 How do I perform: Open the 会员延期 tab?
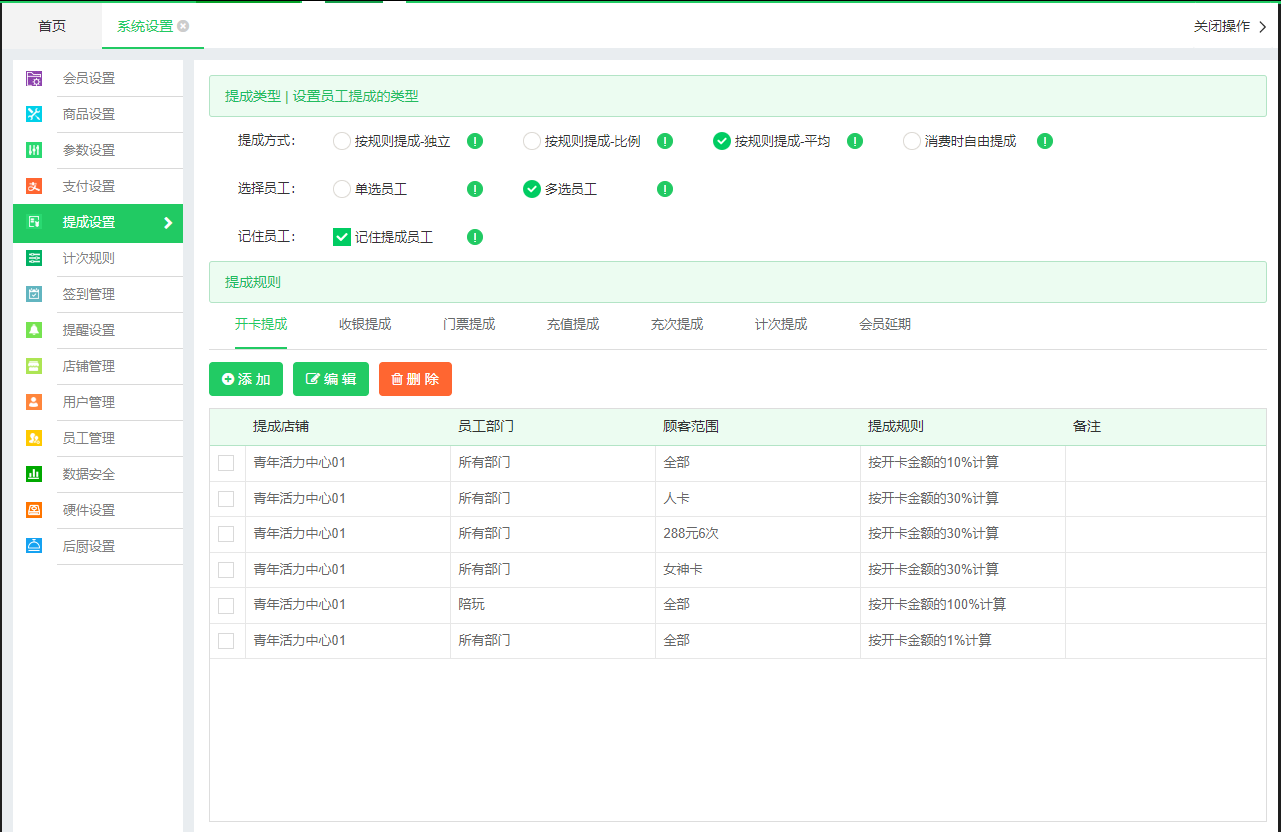[x=885, y=324]
